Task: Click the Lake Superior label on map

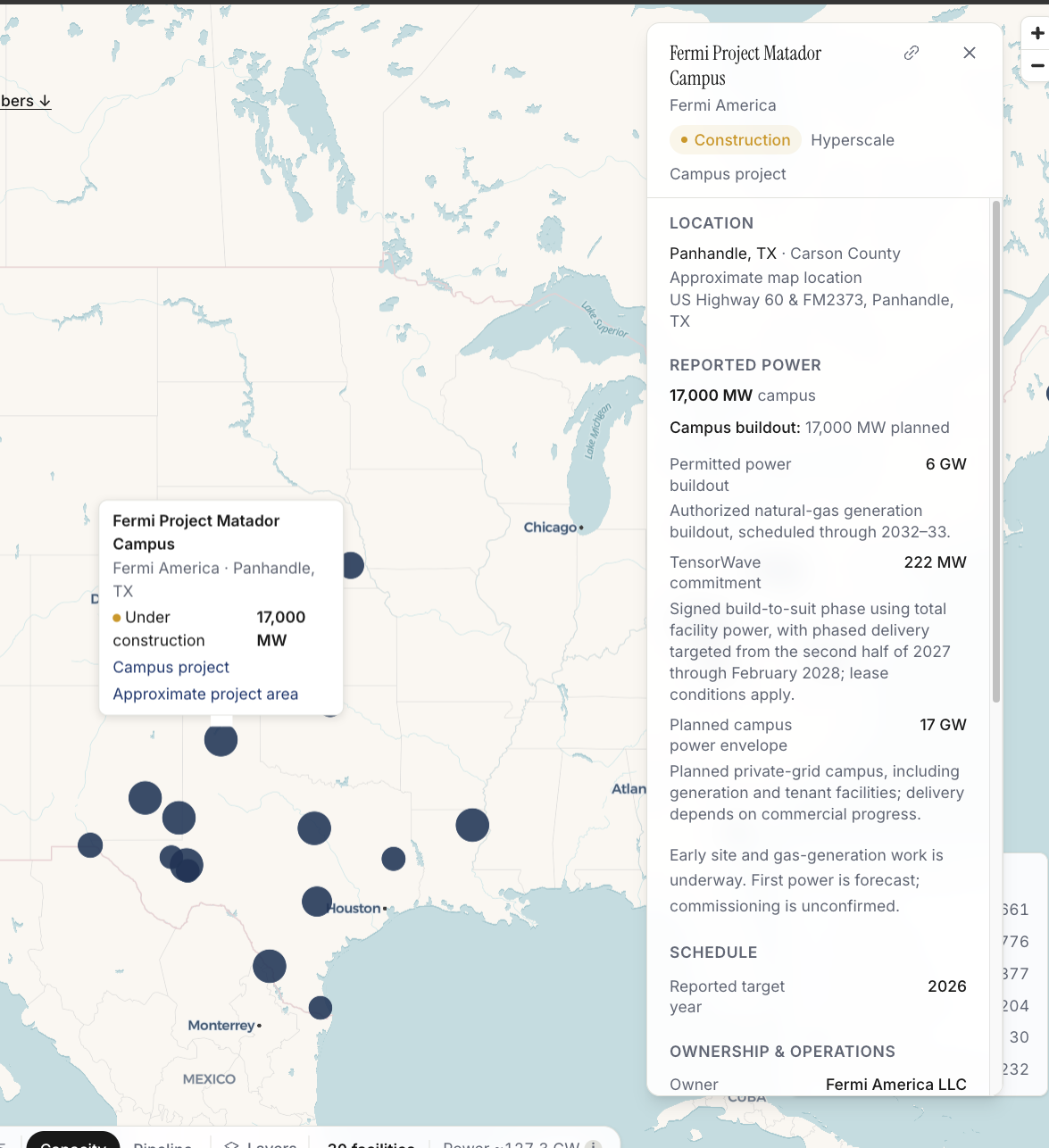Action: (x=604, y=320)
